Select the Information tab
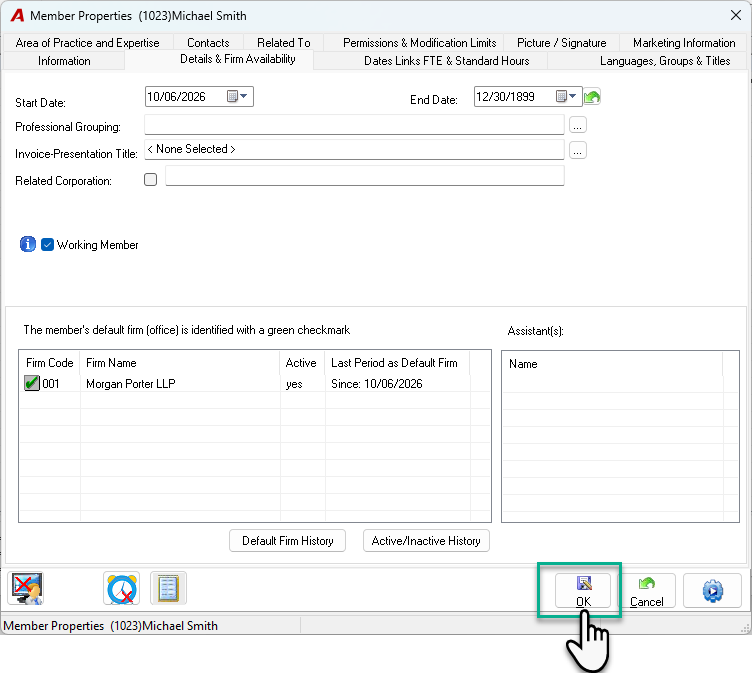Screen dimensions: 752x673 click(64, 61)
